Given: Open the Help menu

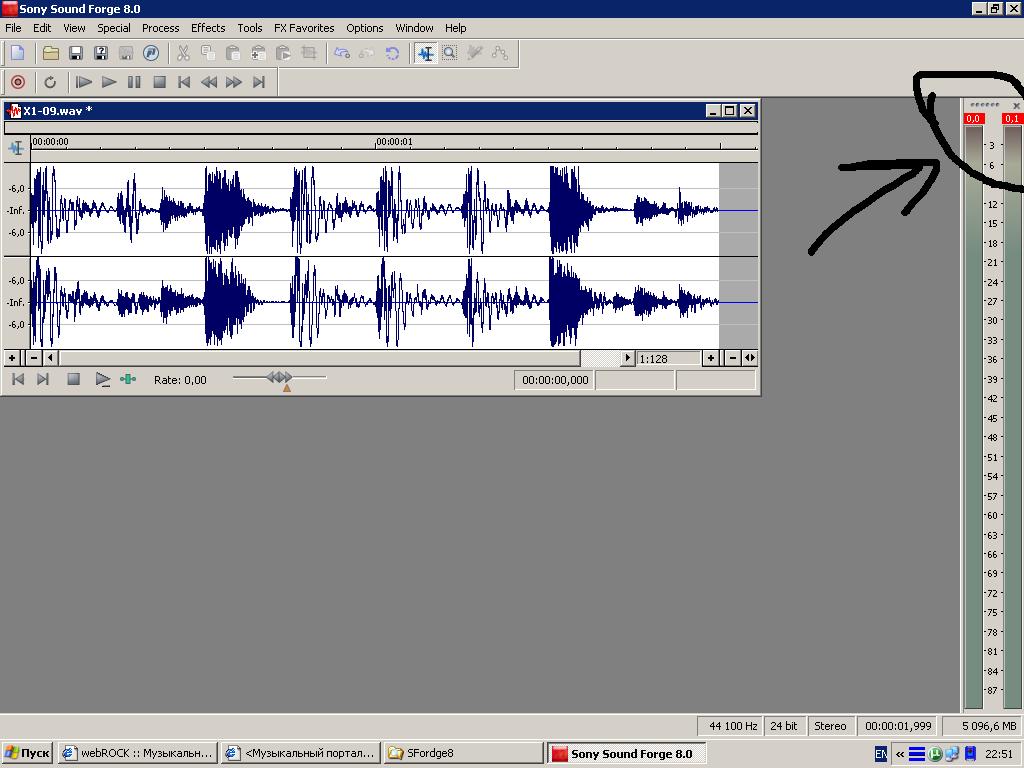Looking at the screenshot, I should pos(455,28).
